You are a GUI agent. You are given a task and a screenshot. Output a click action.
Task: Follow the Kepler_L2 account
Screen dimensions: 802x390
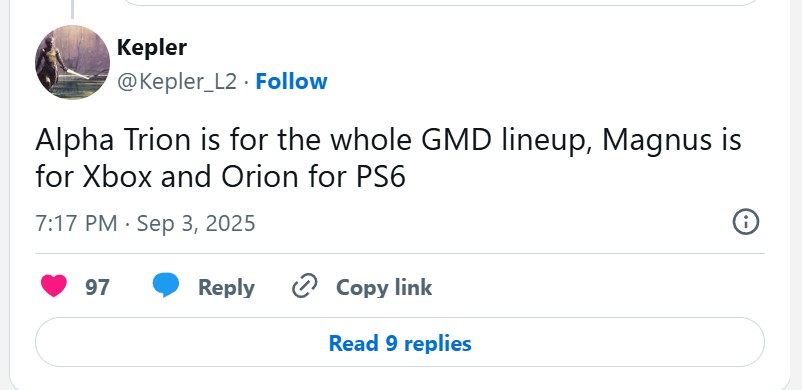[x=291, y=81]
